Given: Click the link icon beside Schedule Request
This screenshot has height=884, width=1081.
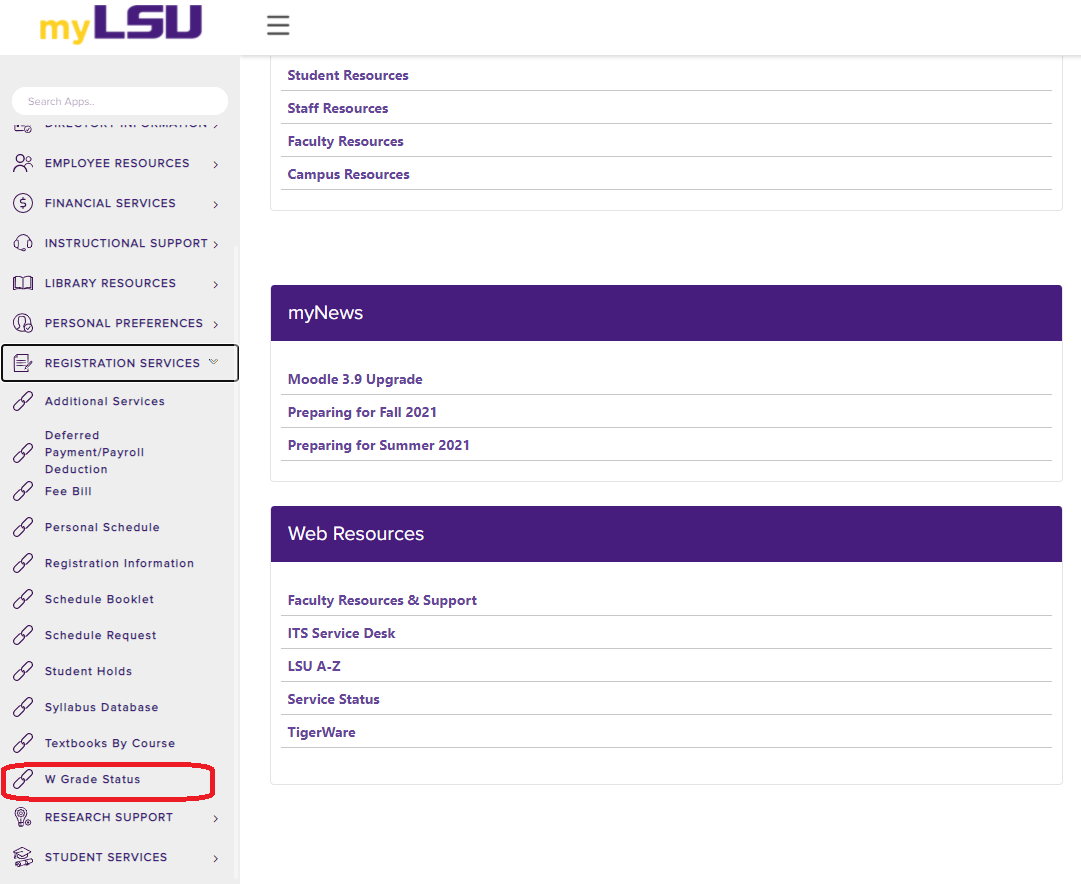Looking at the screenshot, I should 23,635.
